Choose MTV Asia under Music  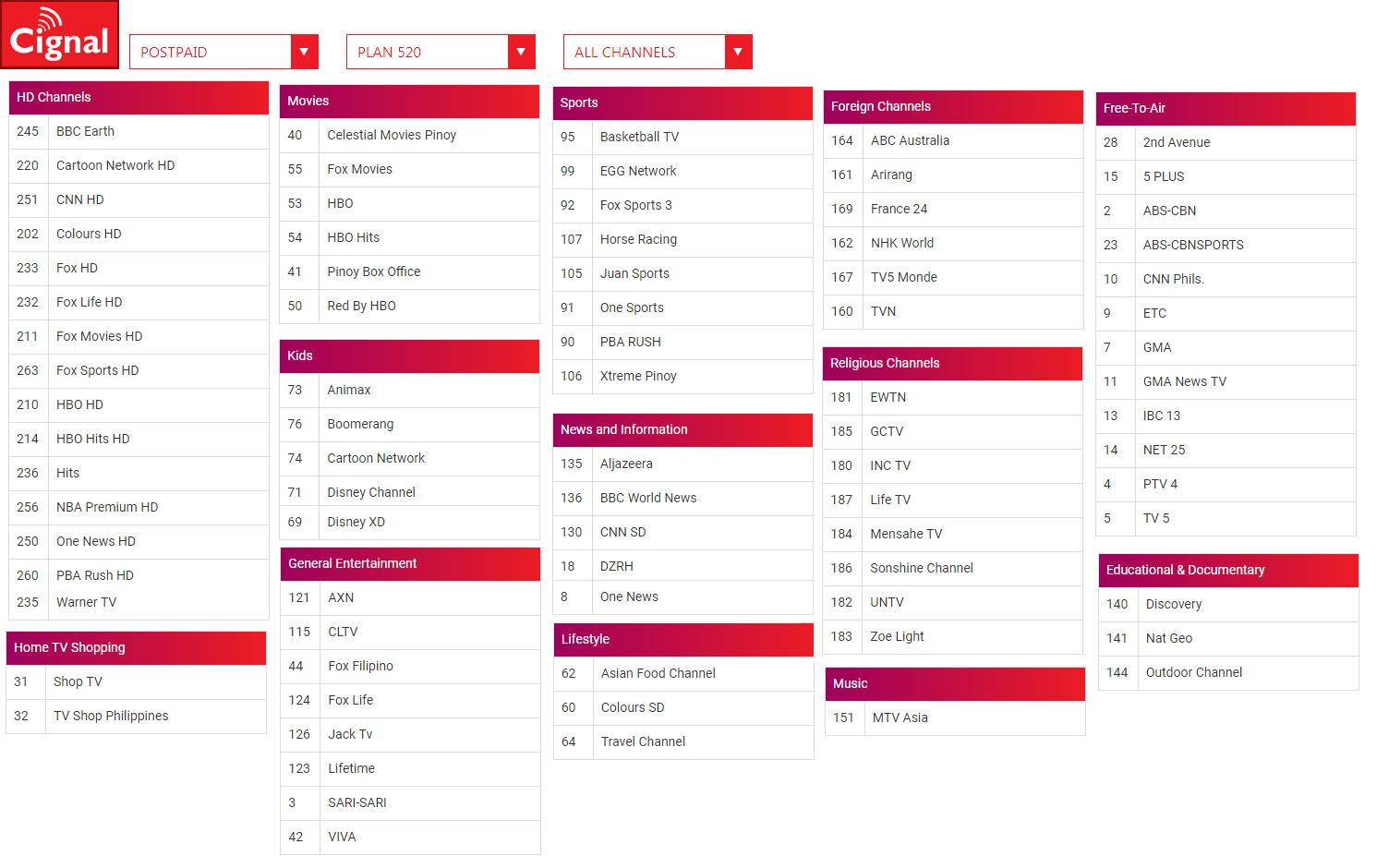click(x=955, y=717)
